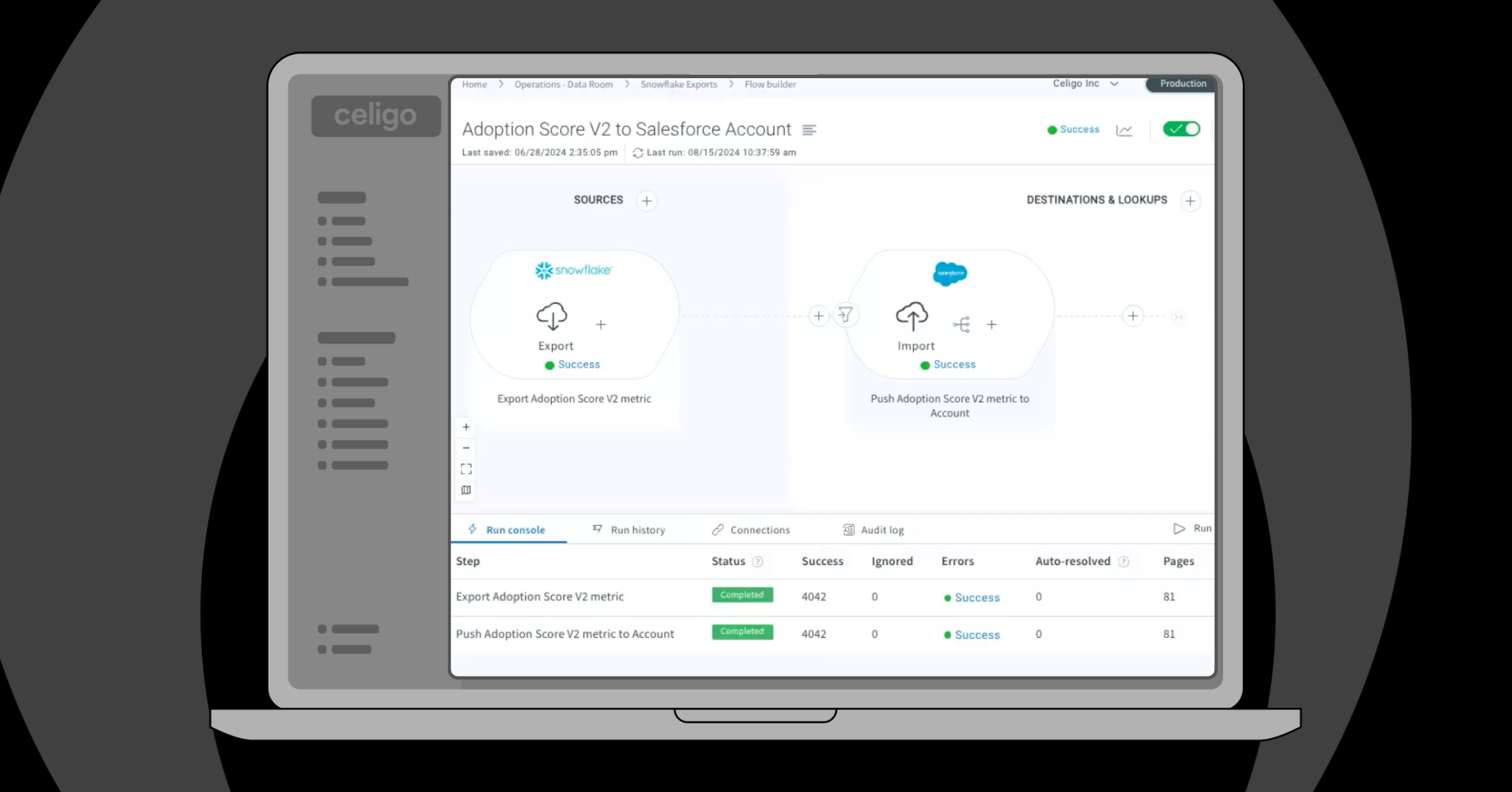Viewport: 1512px width, 792px height.
Task: Click the Errors column header
Action: tap(957, 562)
